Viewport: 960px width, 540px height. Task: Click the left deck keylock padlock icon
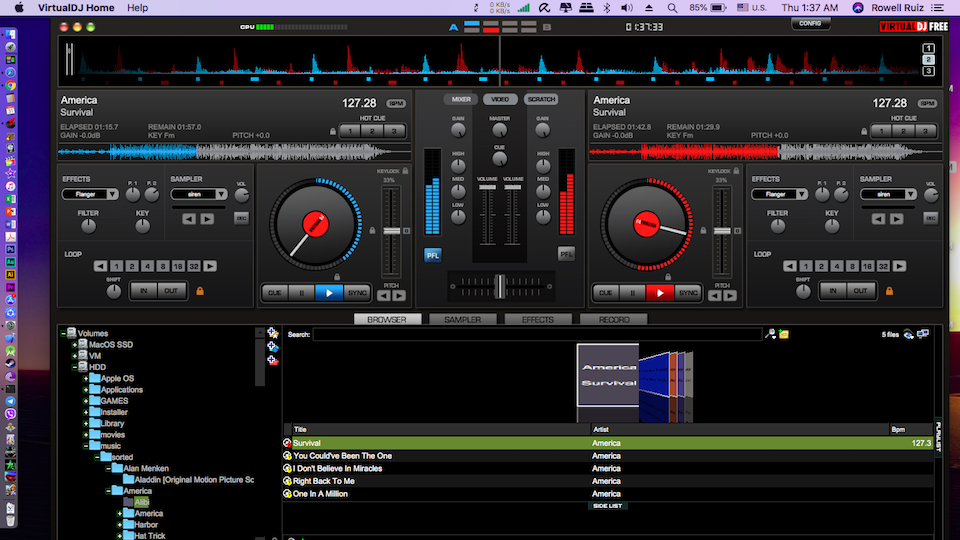pos(405,171)
